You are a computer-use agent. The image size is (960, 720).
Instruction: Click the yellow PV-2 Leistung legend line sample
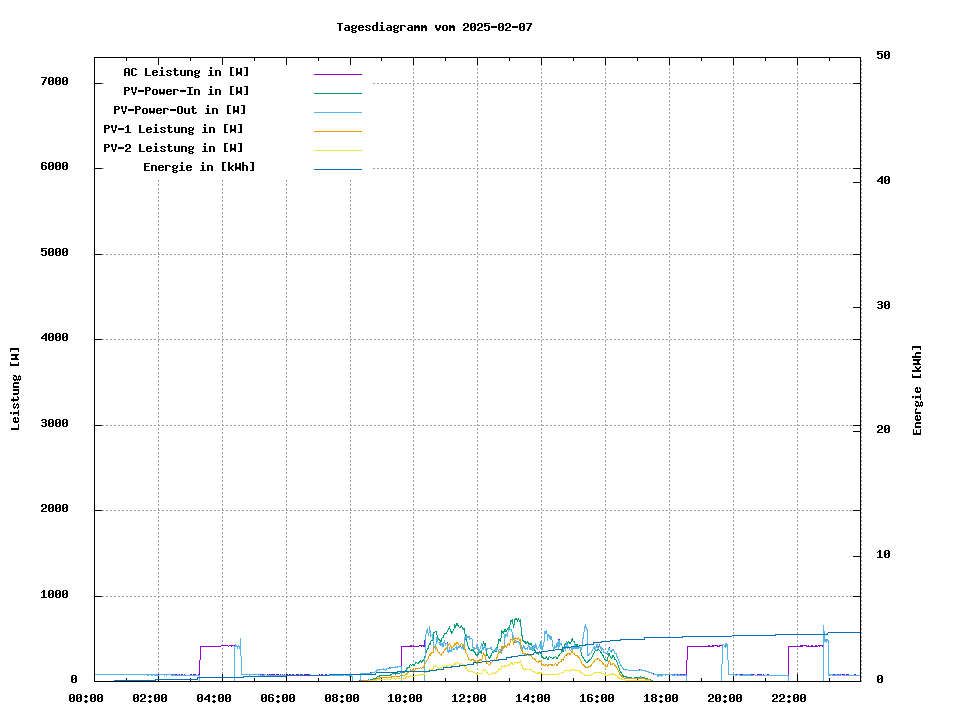(x=337, y=150)
